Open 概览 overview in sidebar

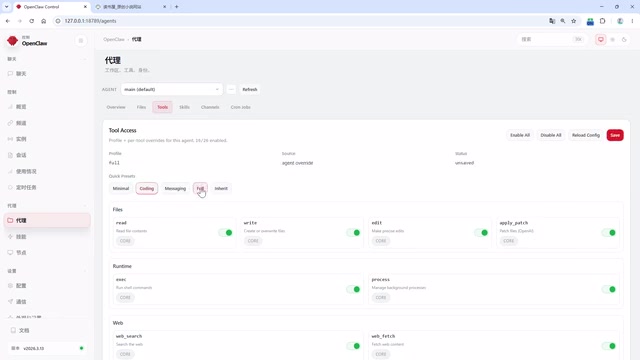coord(47,107)
